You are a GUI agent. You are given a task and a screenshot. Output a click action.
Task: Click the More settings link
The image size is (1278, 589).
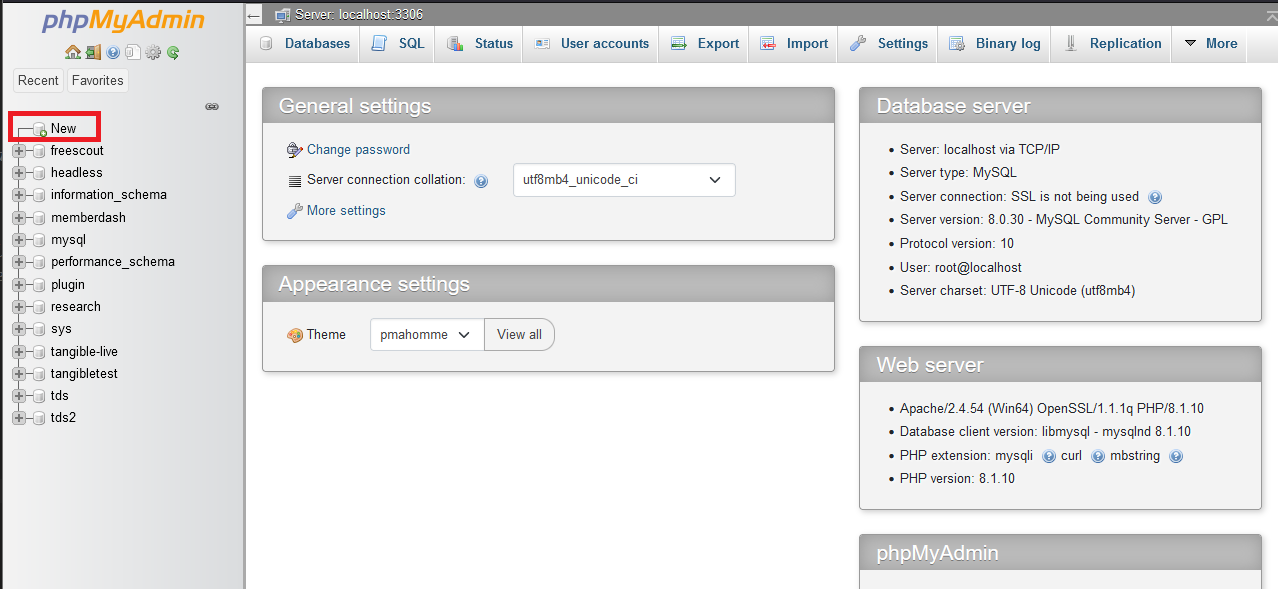344,210
